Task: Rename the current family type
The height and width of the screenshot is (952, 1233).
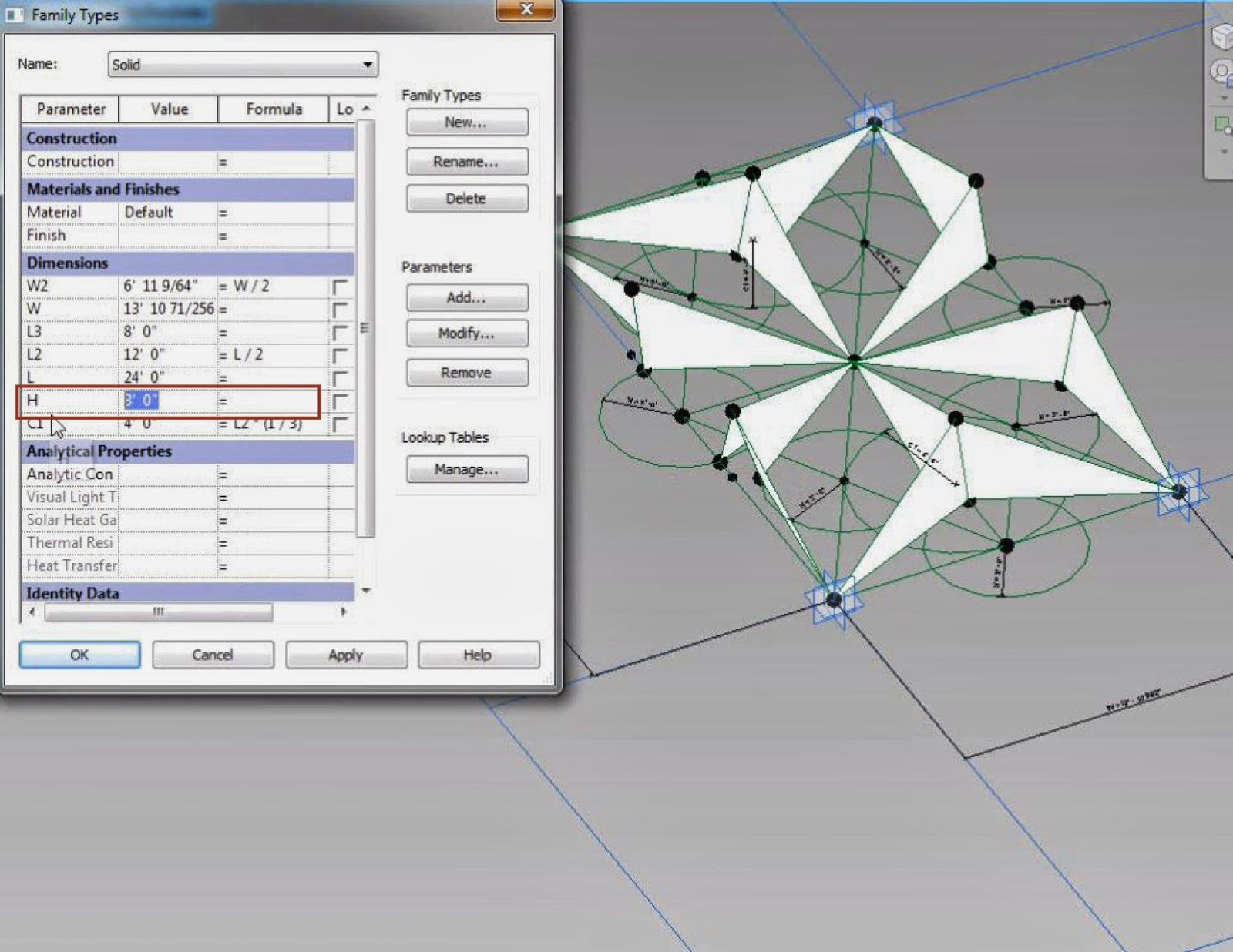Action: point(465,162)
